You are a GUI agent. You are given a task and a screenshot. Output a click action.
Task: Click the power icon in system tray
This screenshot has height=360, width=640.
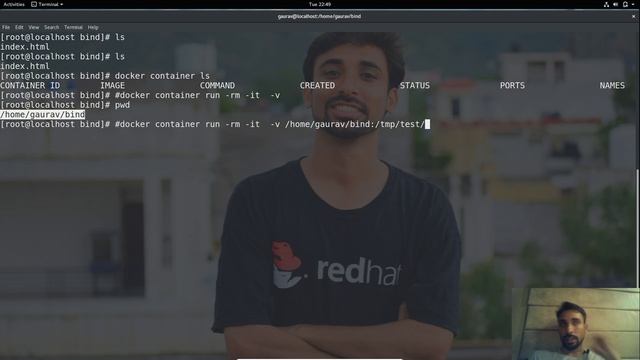(625, 4)
